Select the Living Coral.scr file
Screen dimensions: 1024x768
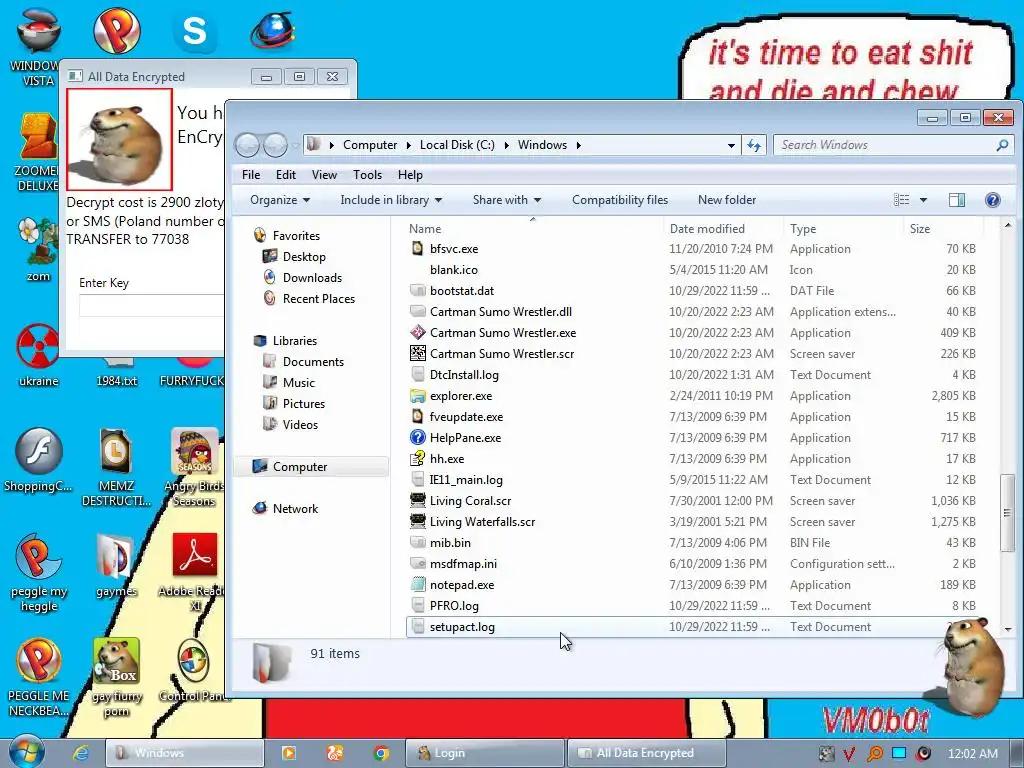pos(470,501)
